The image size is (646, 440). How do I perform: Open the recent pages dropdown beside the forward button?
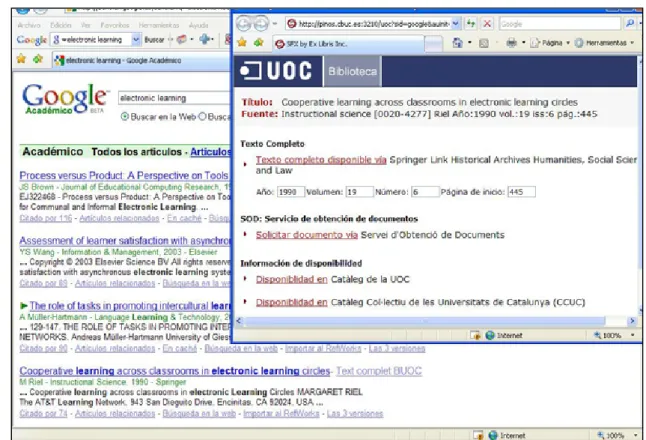tap(275, 24)
